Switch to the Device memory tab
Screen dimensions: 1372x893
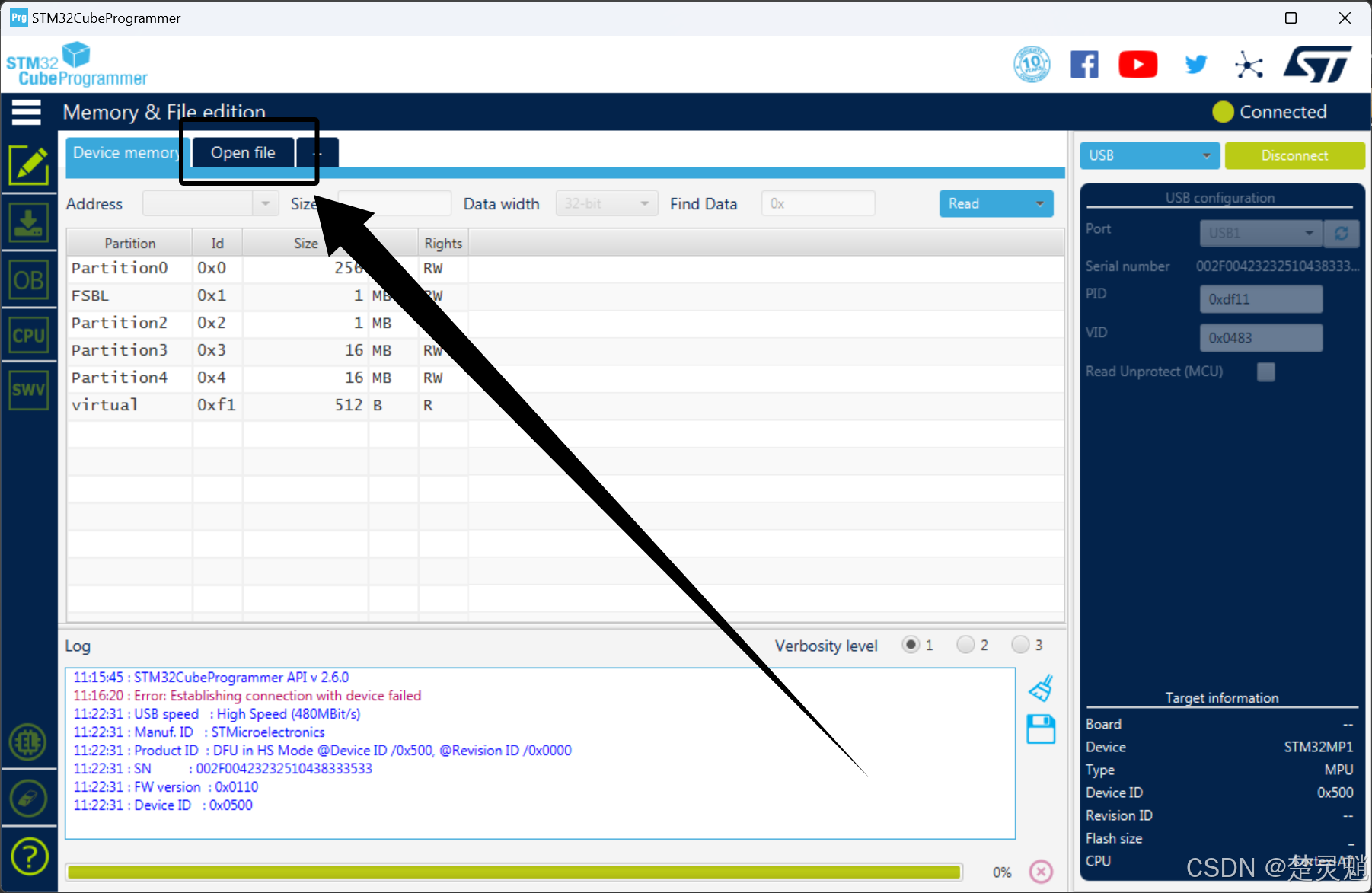(x=126, y=152)
